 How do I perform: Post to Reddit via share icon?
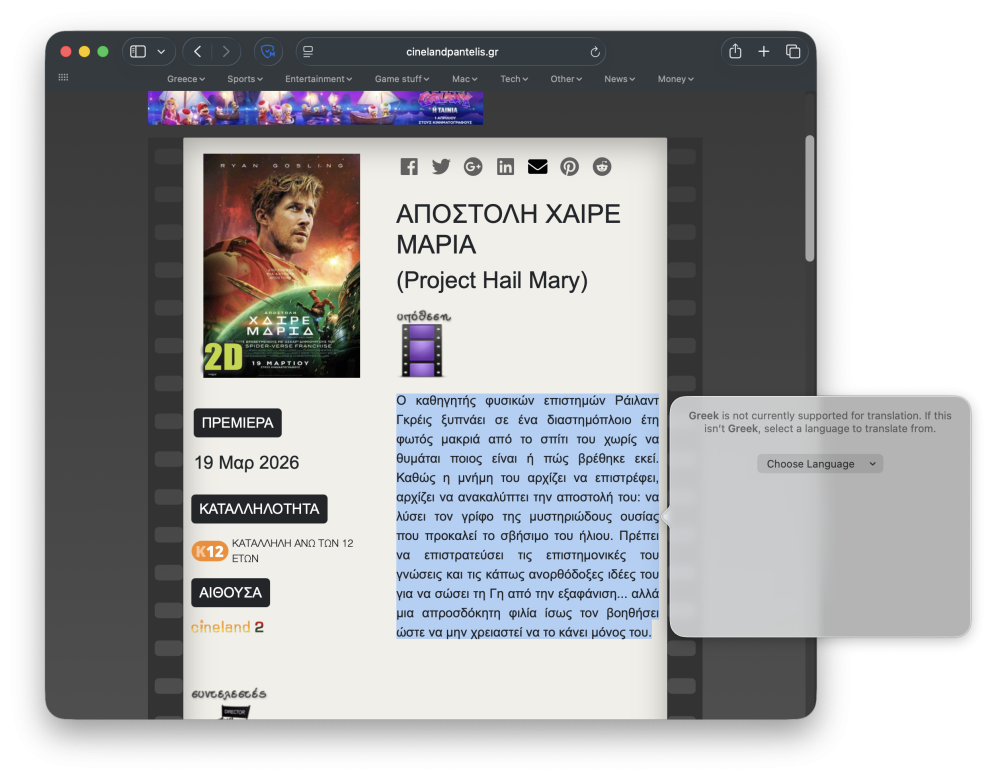601,167
